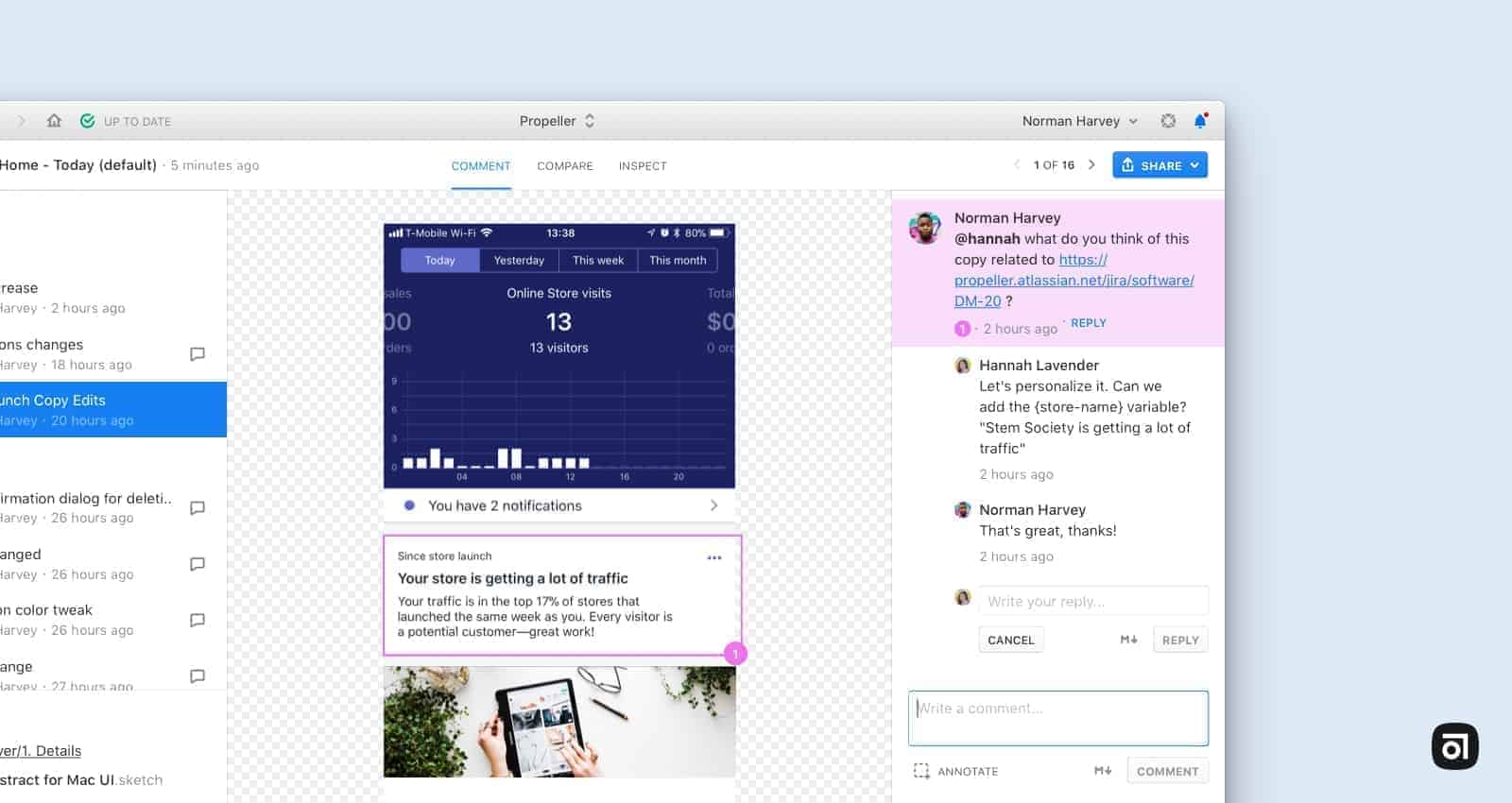
Task: Click the Cancel reply button
Action: click(1011, 640)
